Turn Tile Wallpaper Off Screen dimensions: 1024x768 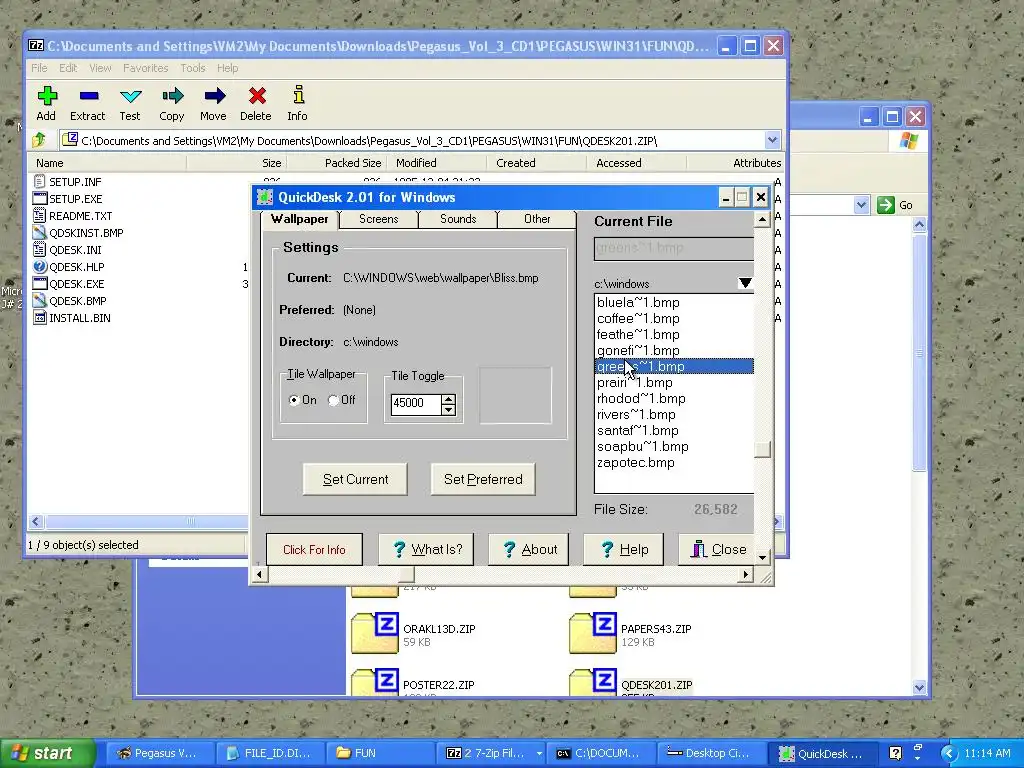click(333, 400)
